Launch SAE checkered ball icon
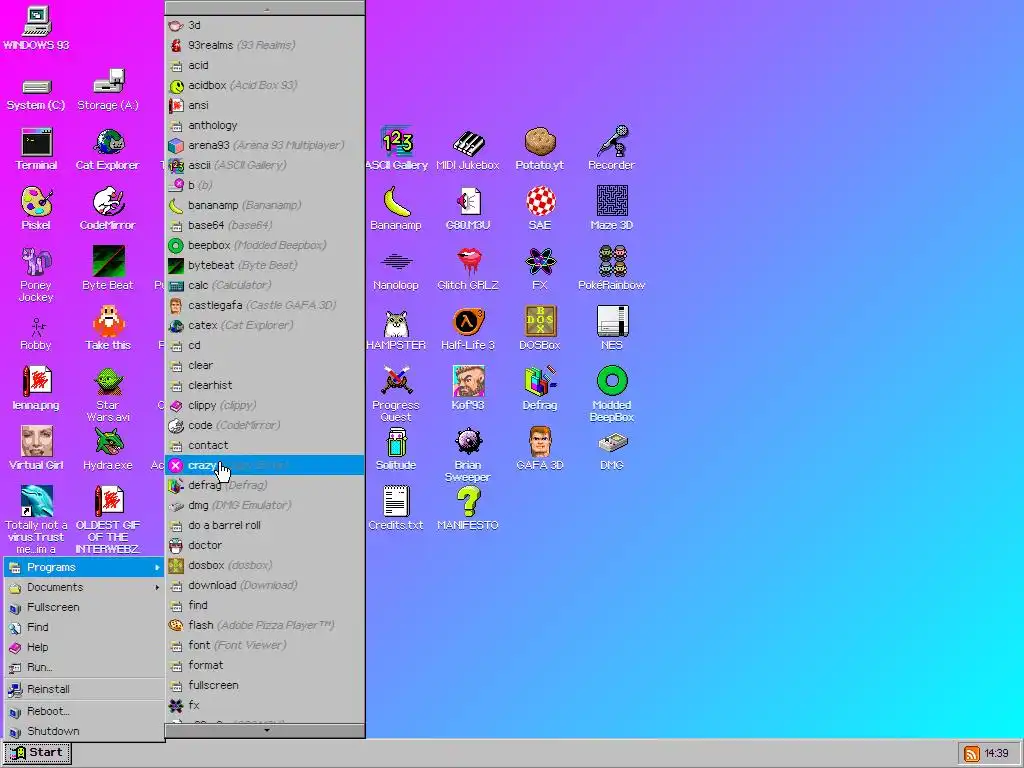 [x=539, y=208]
